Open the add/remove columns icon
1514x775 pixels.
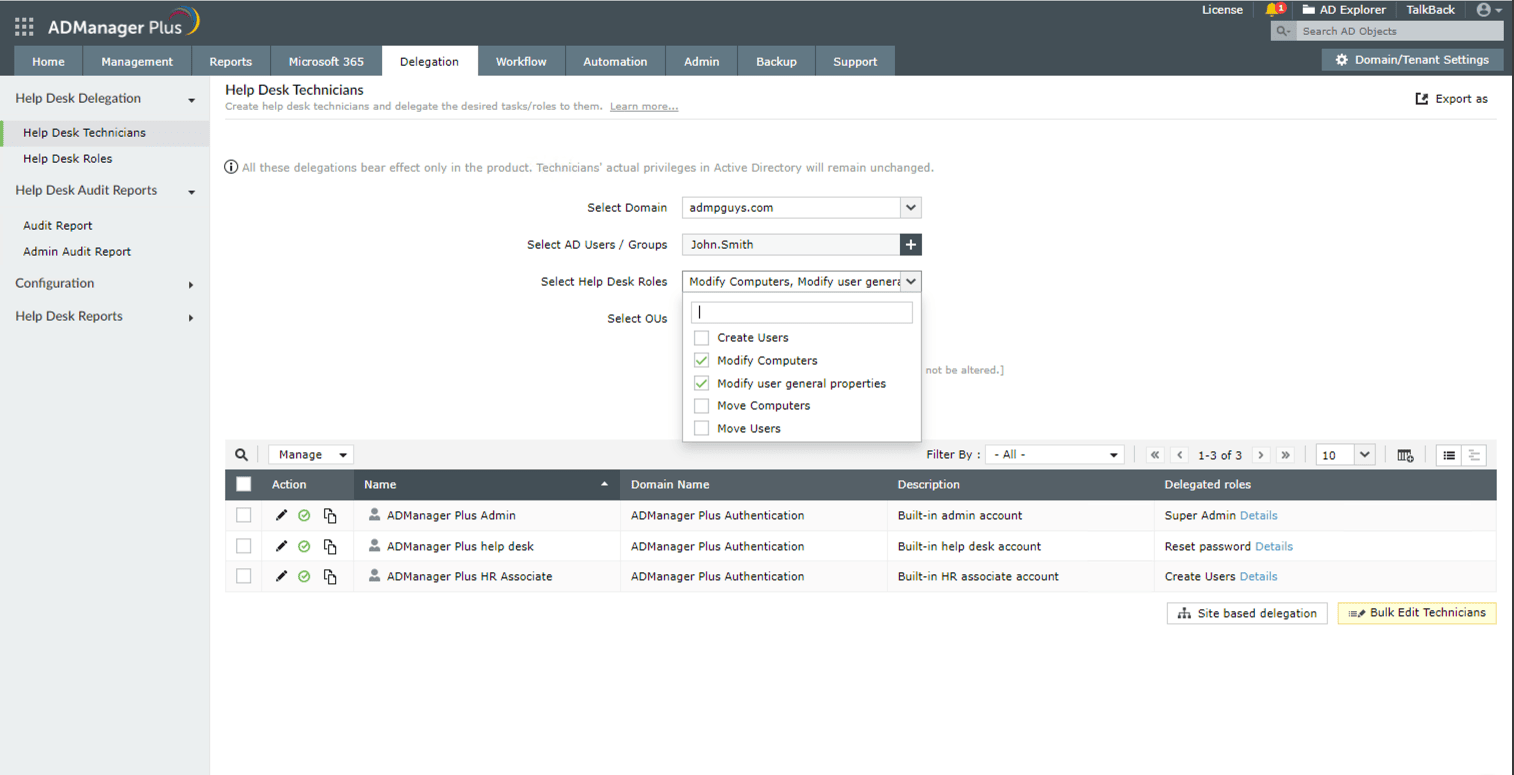tap(1405, 455)
